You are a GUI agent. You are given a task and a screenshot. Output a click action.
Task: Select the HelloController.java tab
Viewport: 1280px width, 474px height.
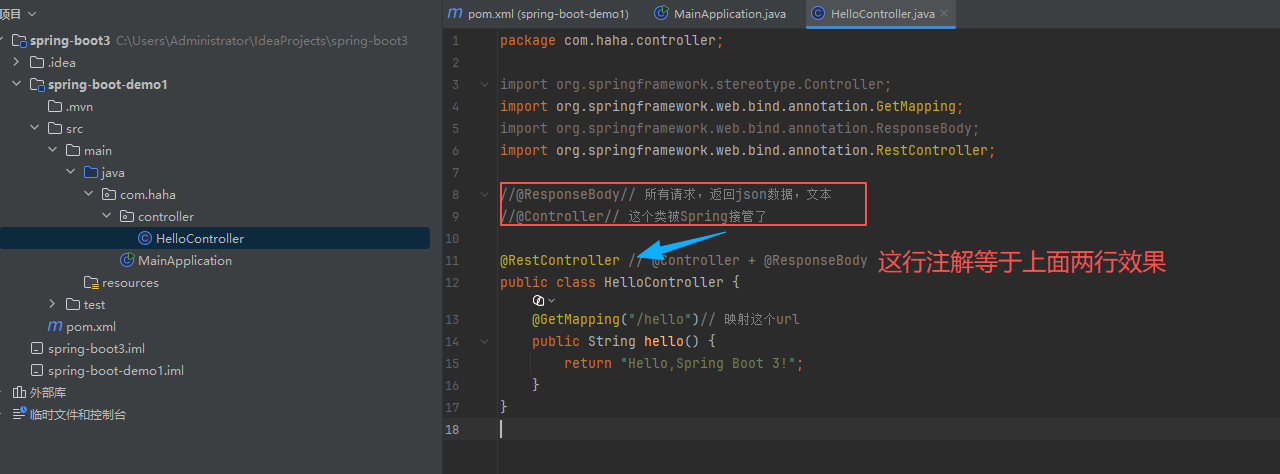881,14
